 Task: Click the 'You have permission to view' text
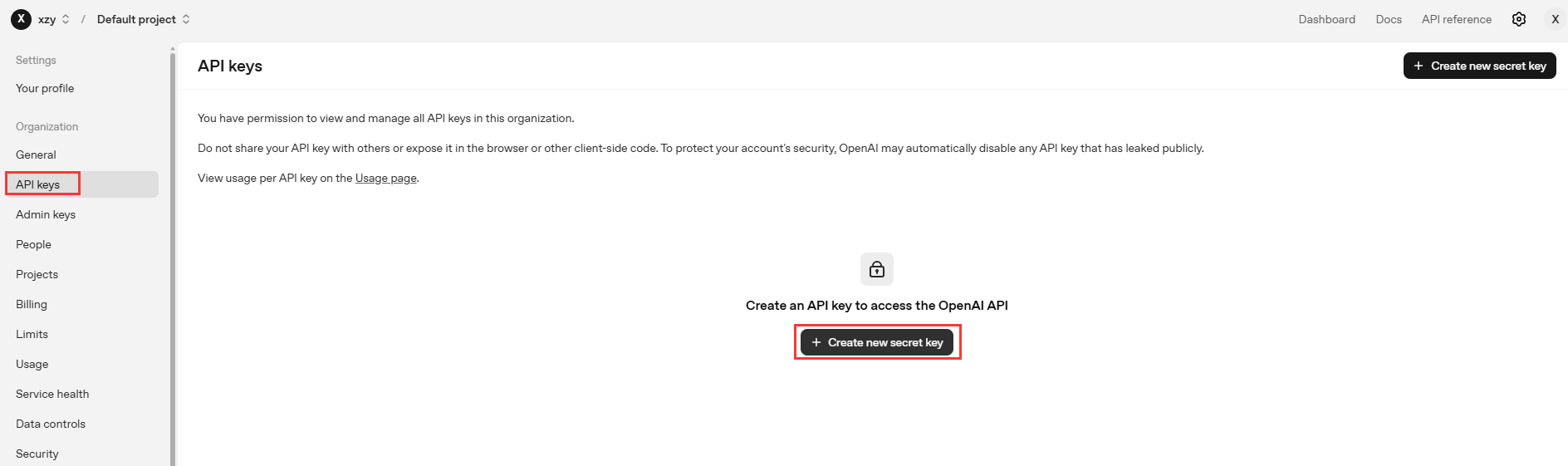pos(386,118)
